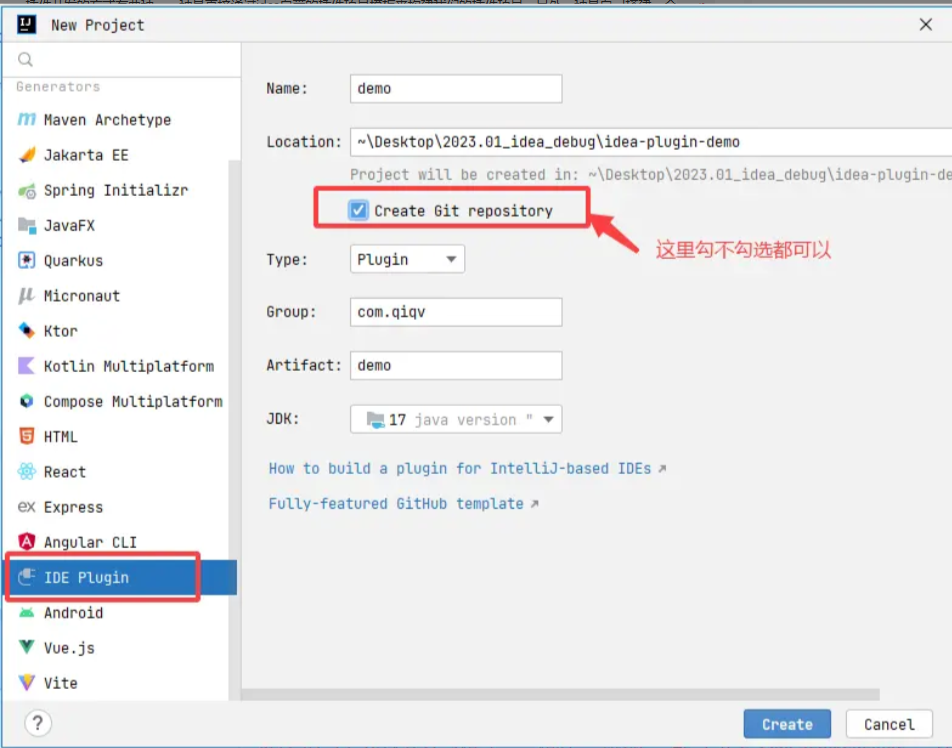
Task: Click the React atom icon
Action: 27,471
